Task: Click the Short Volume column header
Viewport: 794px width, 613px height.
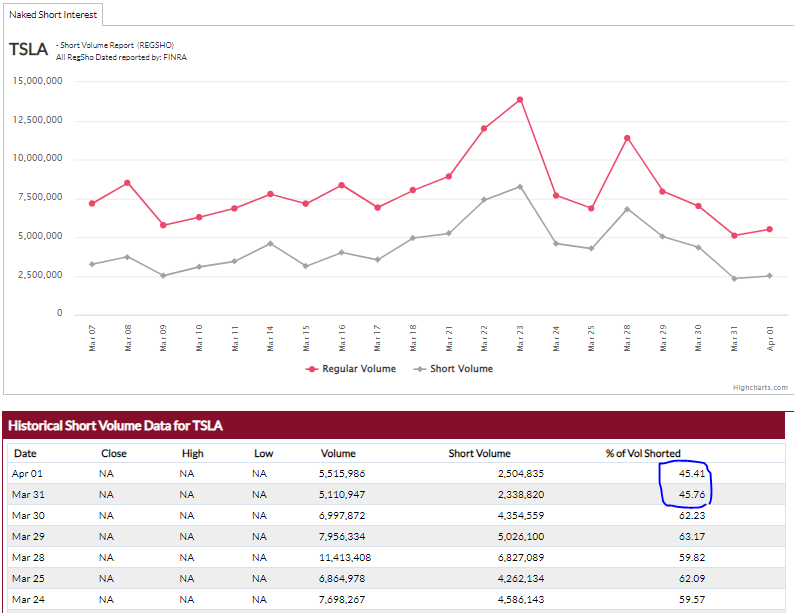Action: pyautogui.click(x=480, y=454)
